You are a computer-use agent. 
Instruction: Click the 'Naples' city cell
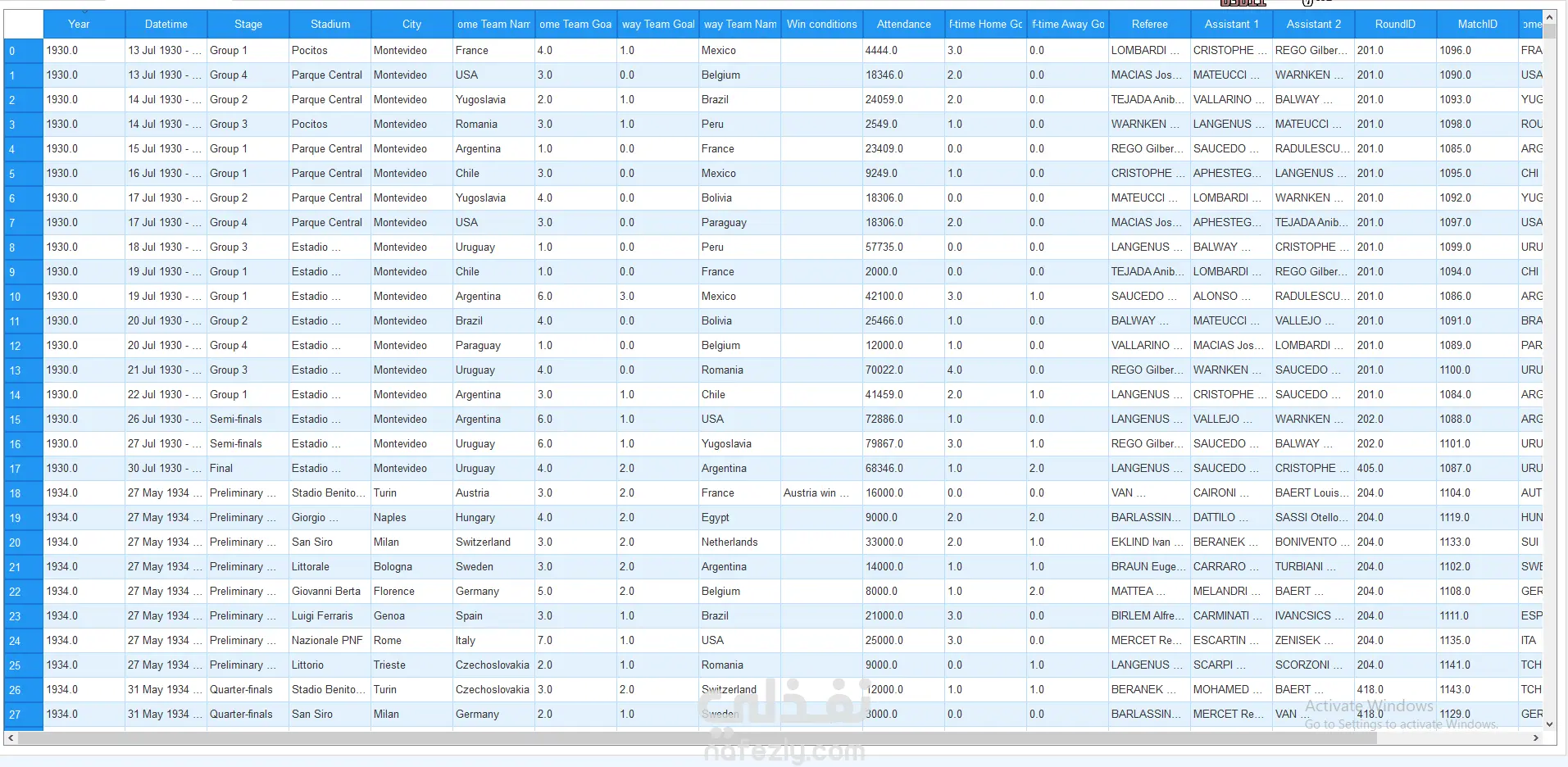click(412, 518)
